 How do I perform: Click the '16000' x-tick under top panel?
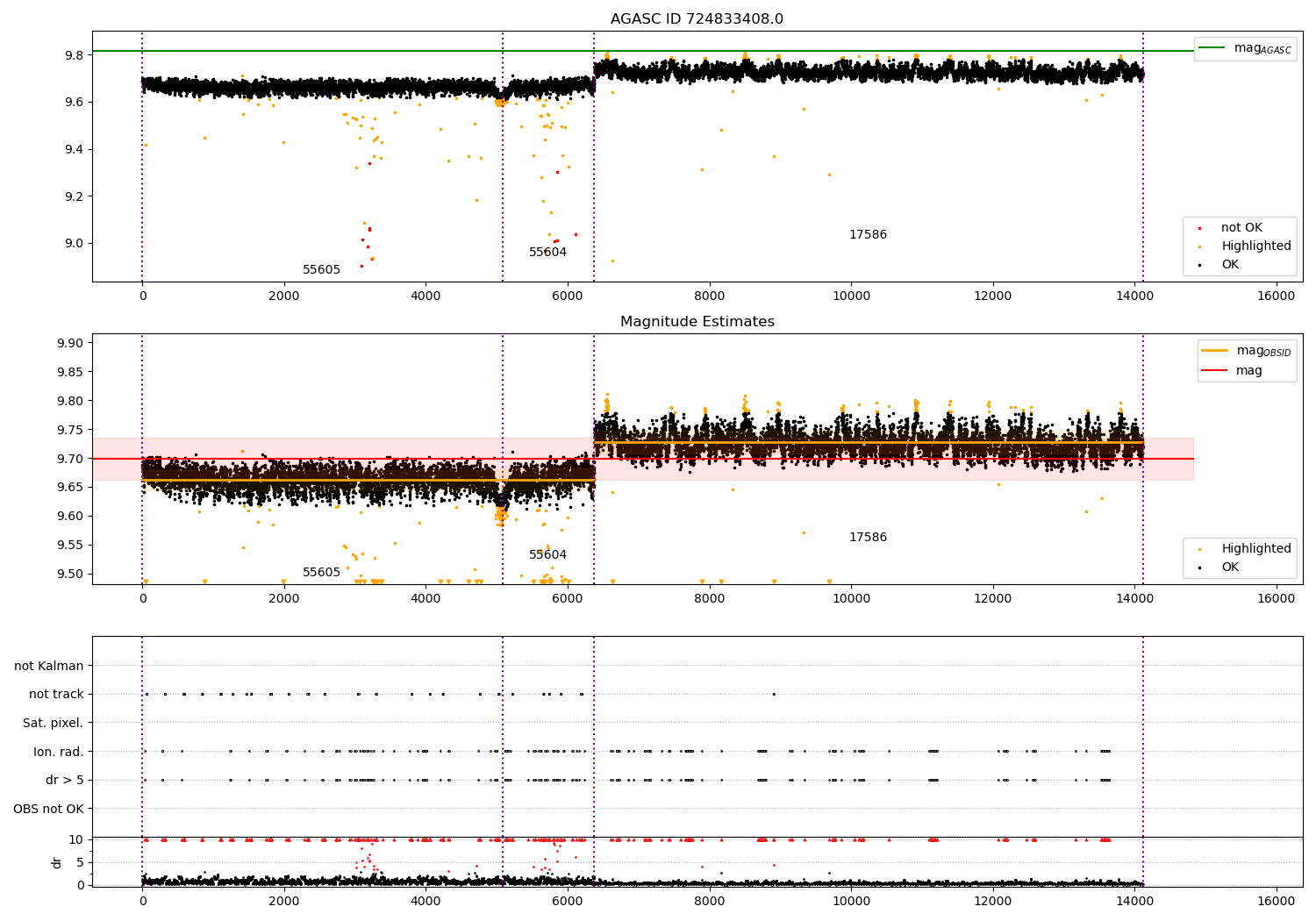(1276, 296)
